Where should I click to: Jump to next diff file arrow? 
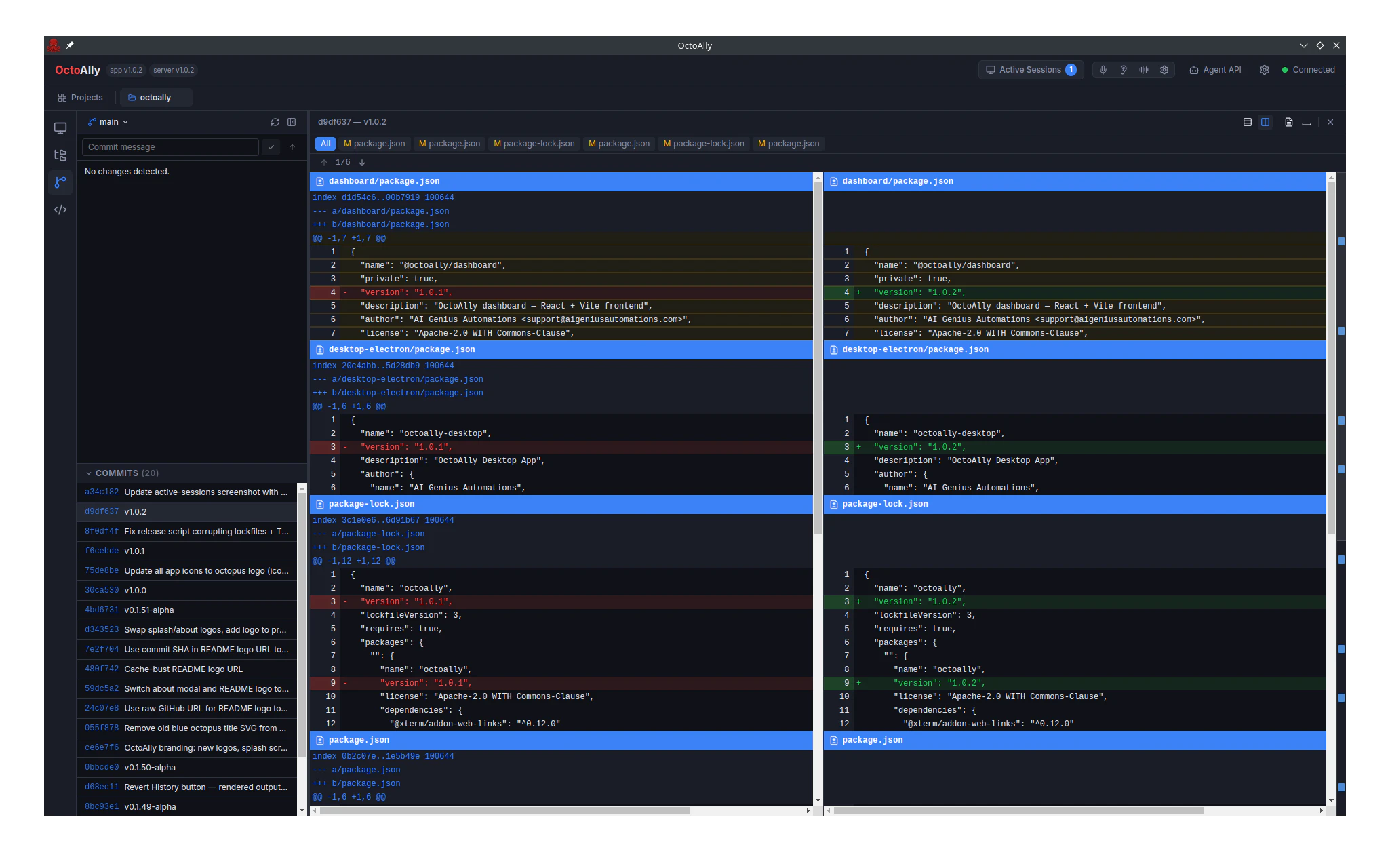coord(362,163)
